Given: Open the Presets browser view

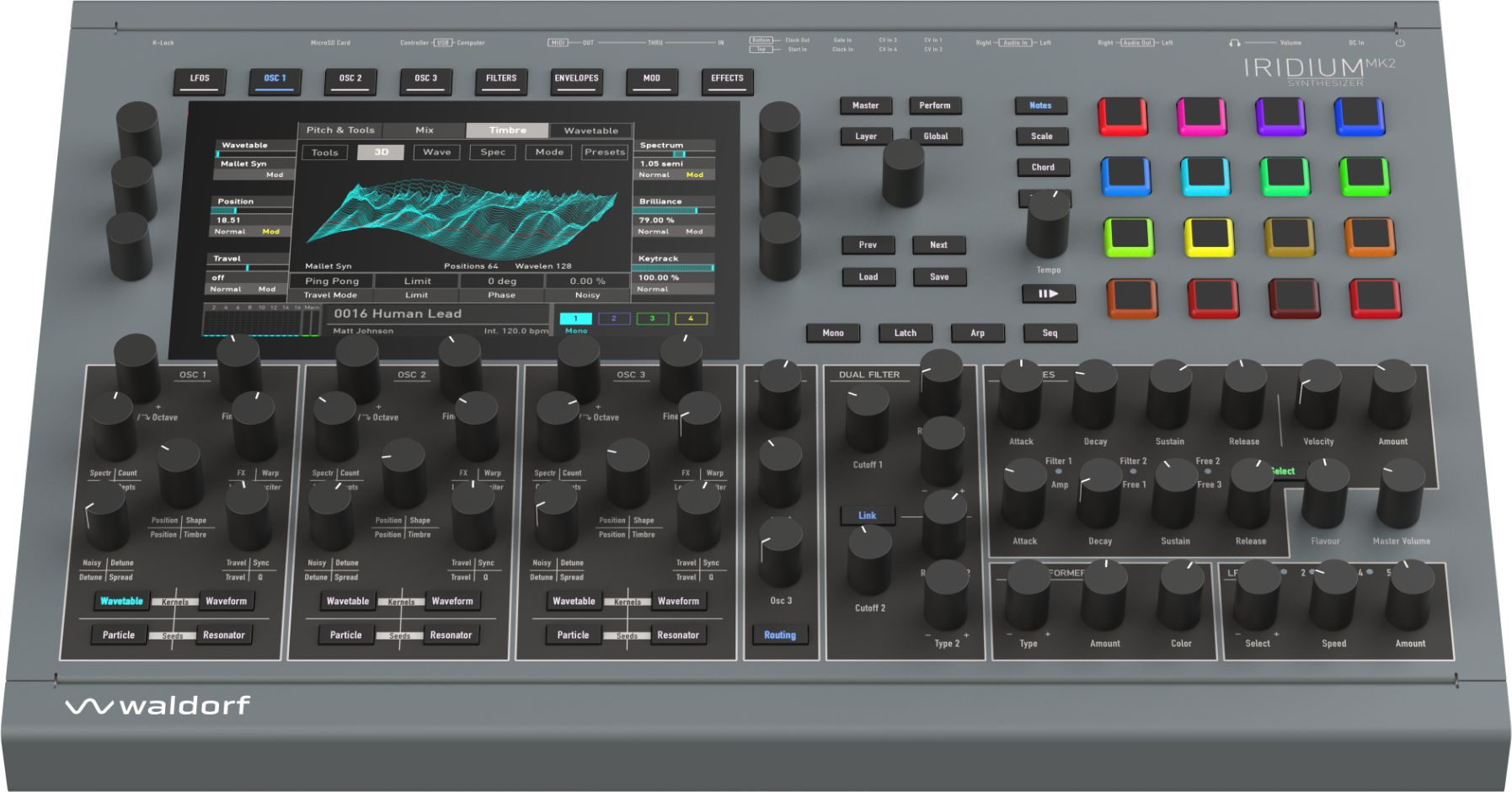Looking at the screenshot, I should (605, 152).
